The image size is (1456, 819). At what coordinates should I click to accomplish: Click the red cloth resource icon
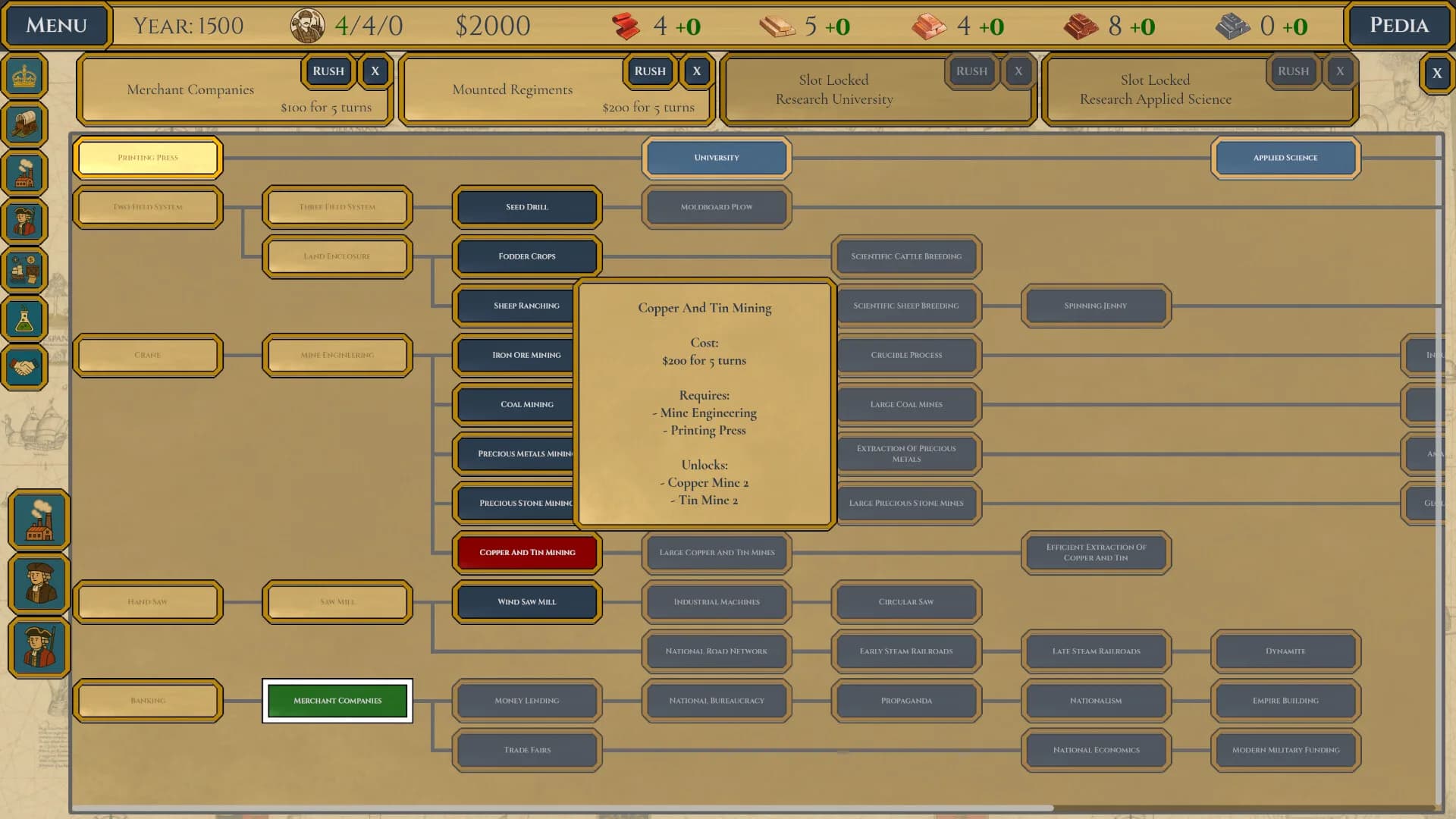[x=626, y=26]
